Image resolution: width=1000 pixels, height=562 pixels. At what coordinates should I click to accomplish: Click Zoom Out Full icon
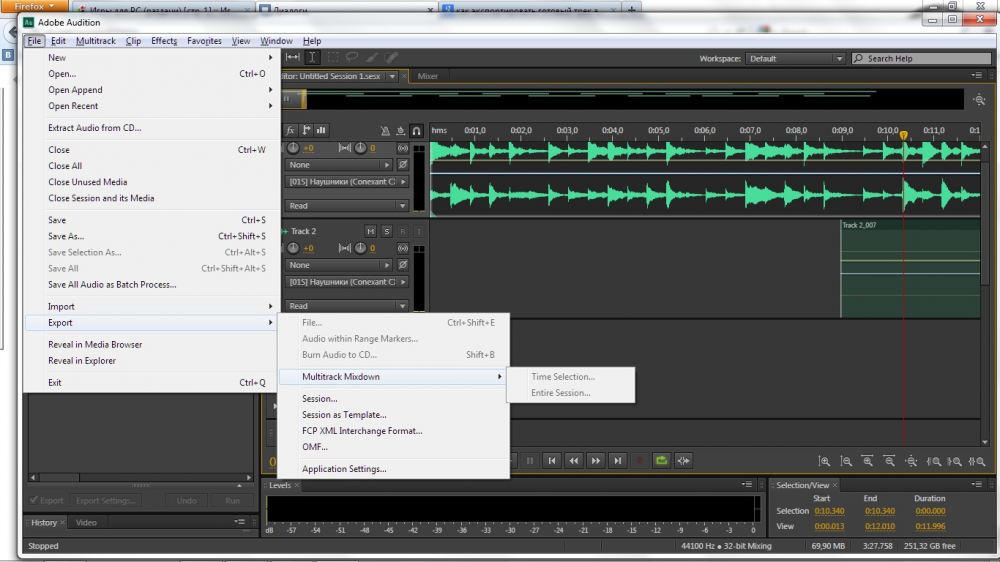[911, 461]
